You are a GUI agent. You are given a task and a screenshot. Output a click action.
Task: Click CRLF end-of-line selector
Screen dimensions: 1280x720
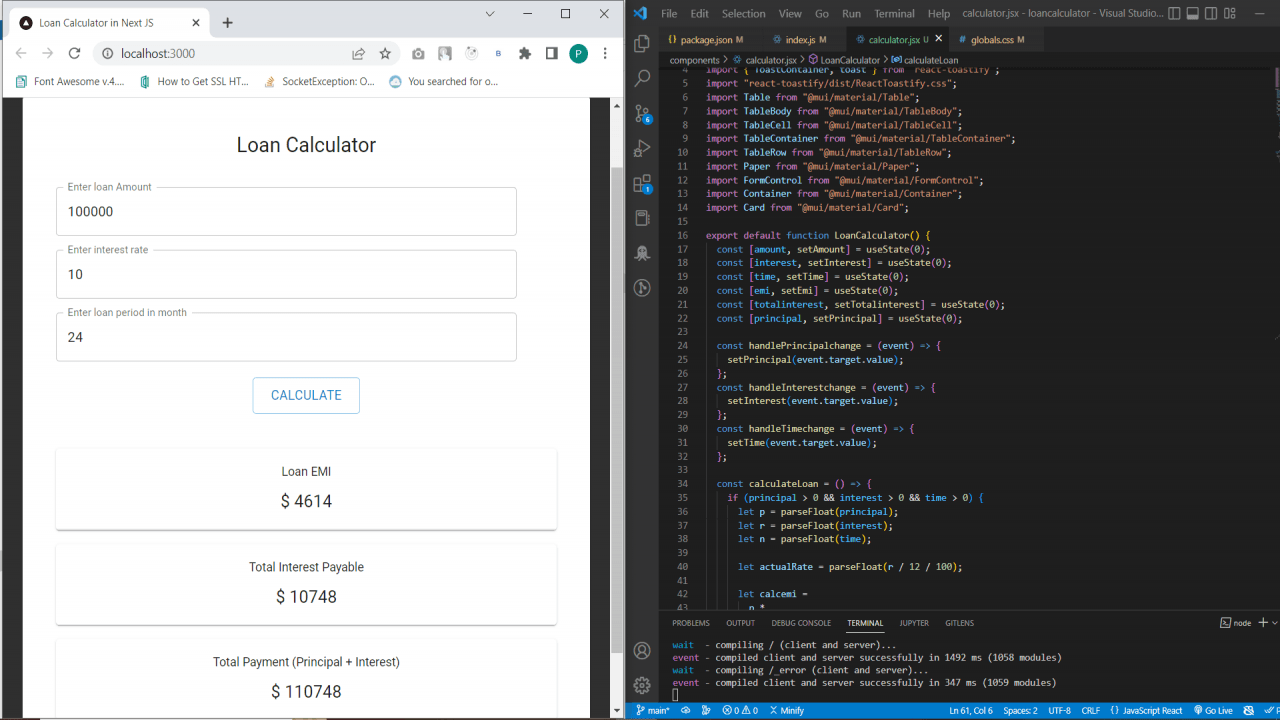click(x=1090, y=710)
